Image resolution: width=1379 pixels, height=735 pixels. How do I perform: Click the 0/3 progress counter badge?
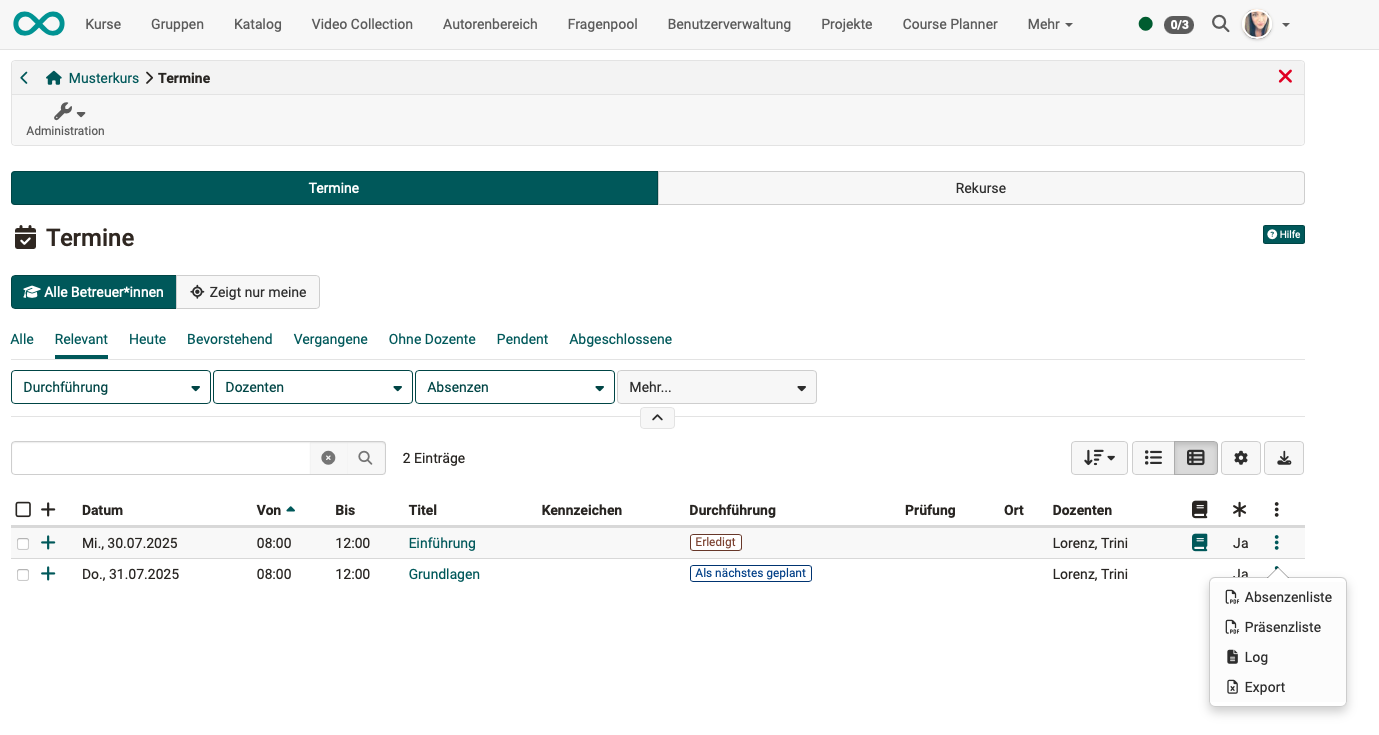(1178, 24)
